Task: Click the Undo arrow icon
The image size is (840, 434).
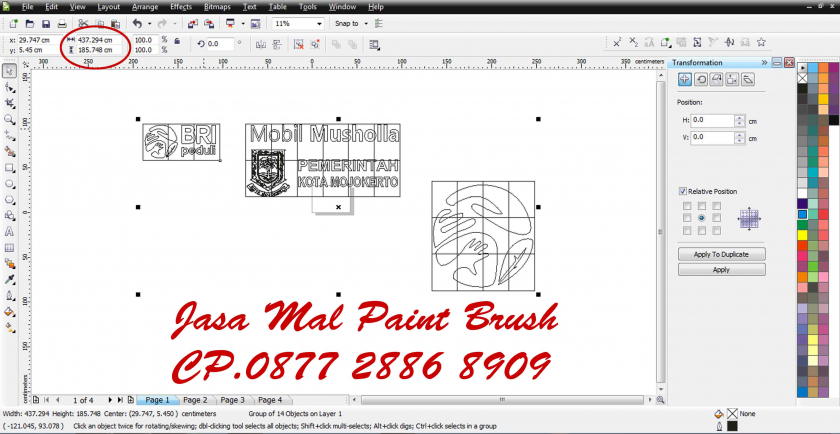Action: 137,23
